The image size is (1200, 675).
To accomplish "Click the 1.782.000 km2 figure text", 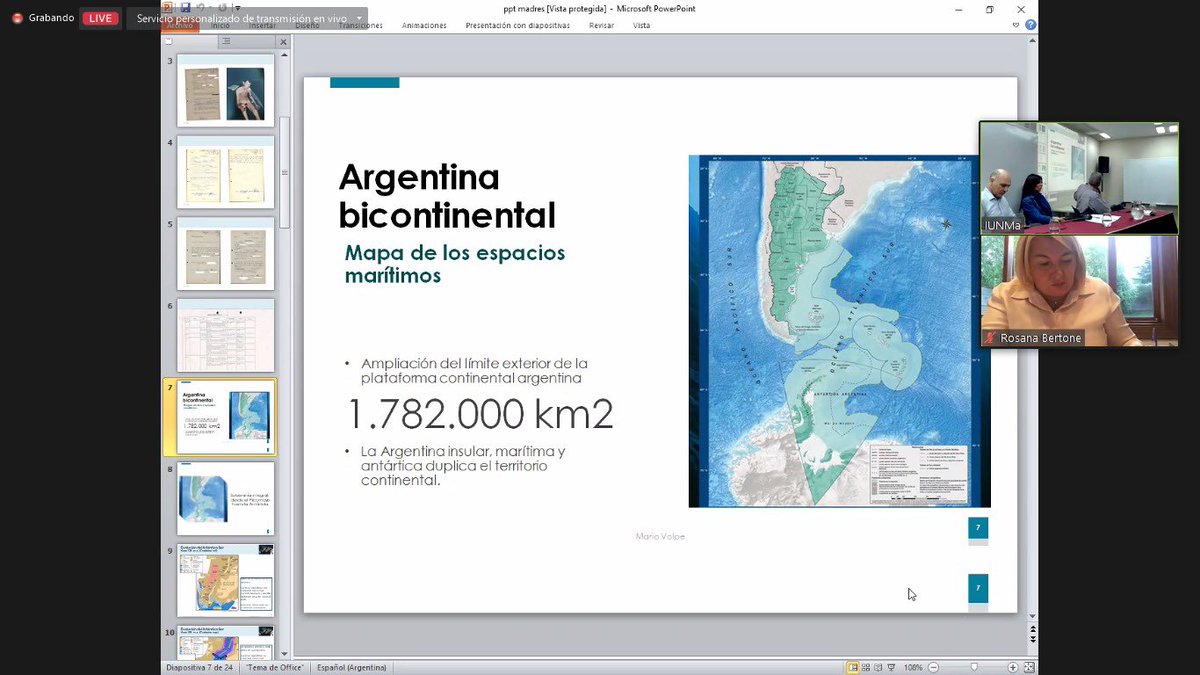I will 480,414.
